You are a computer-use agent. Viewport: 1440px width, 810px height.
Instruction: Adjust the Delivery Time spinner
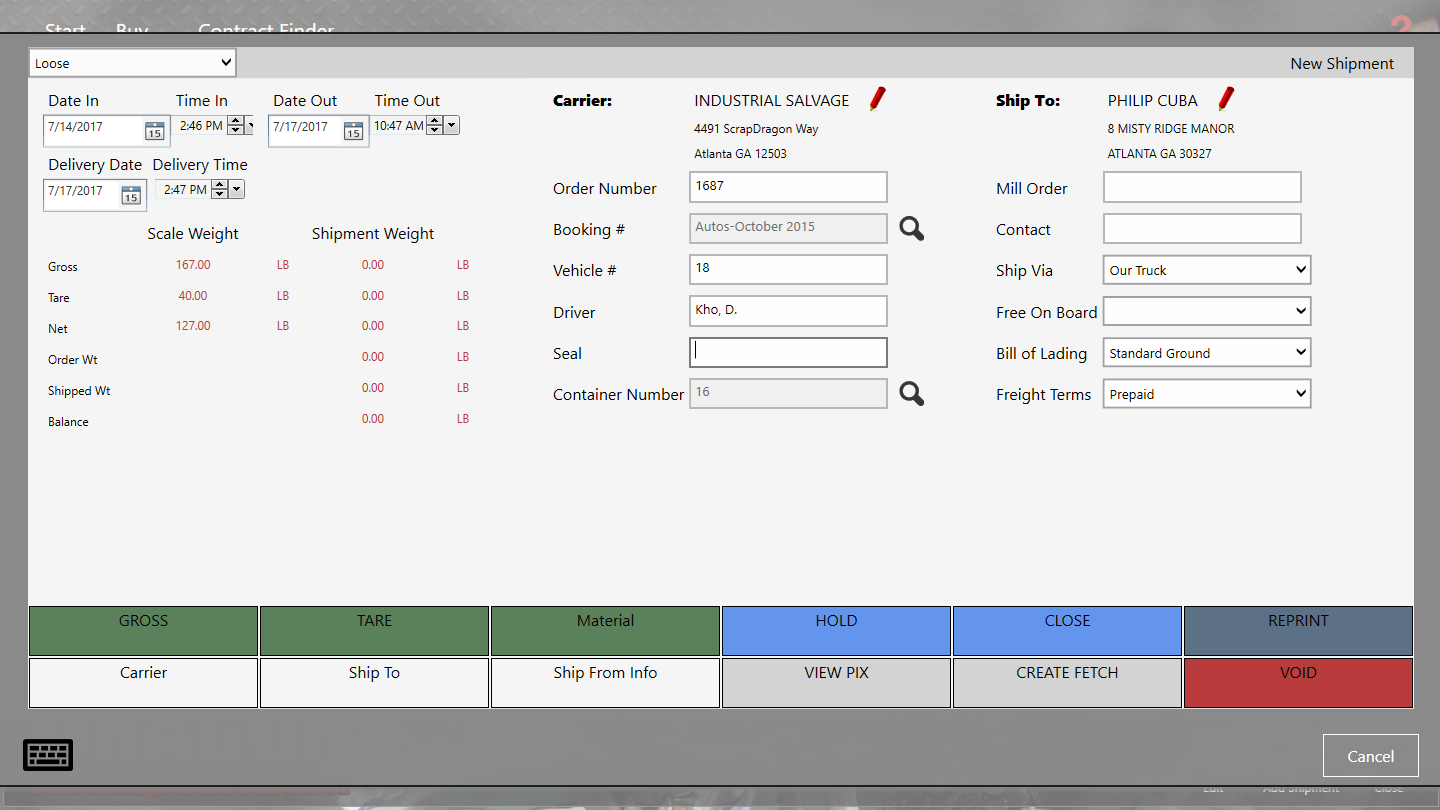tap(219, 189)
